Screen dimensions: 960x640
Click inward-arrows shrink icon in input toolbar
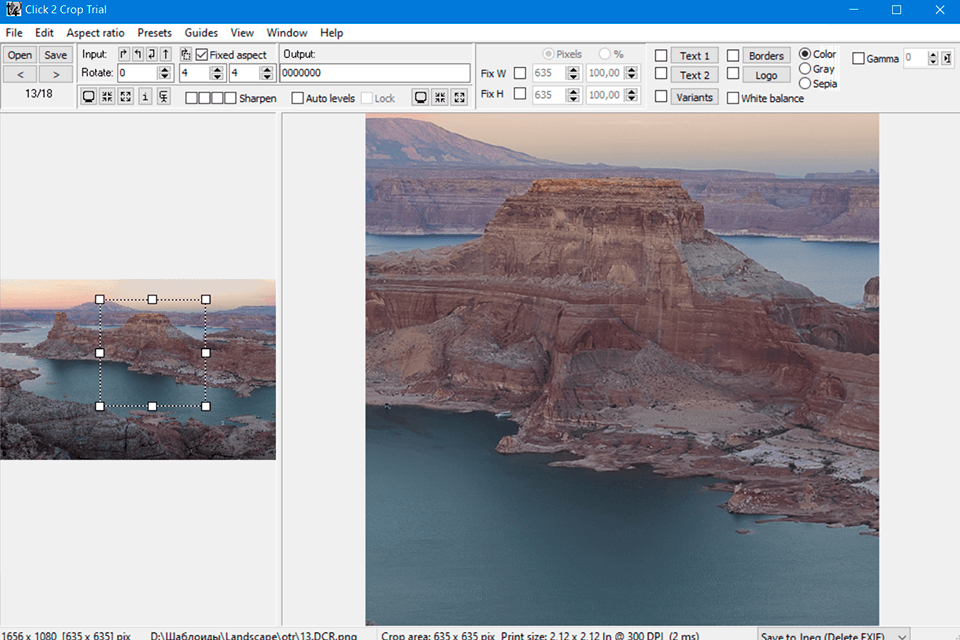(107, 97)
